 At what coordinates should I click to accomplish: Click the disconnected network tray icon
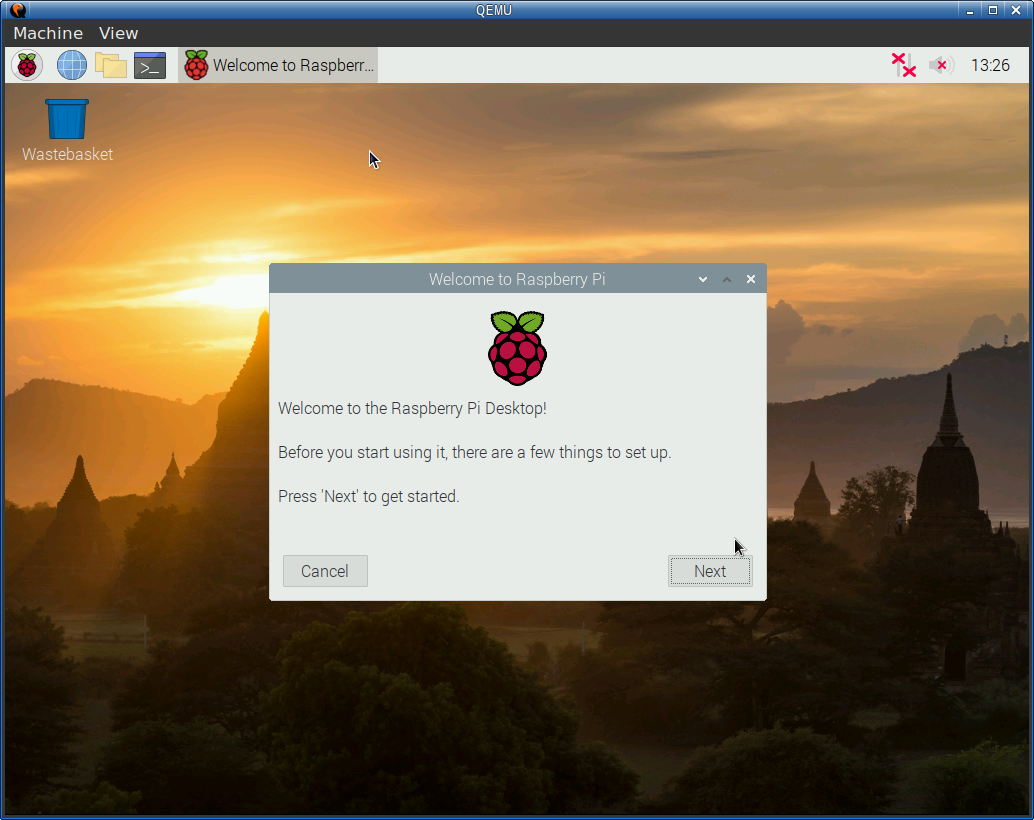tap(903, 65)
